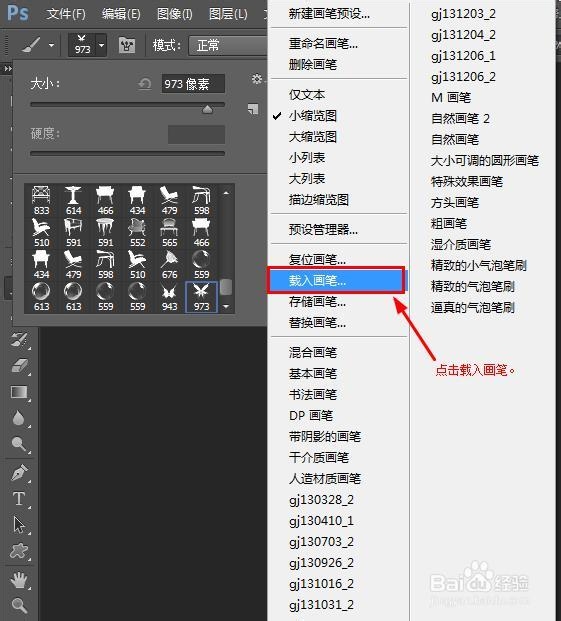This screenshot has width=561, height=621.
Task: Select the Dodge tool
Action: click(x=19, y=444)
